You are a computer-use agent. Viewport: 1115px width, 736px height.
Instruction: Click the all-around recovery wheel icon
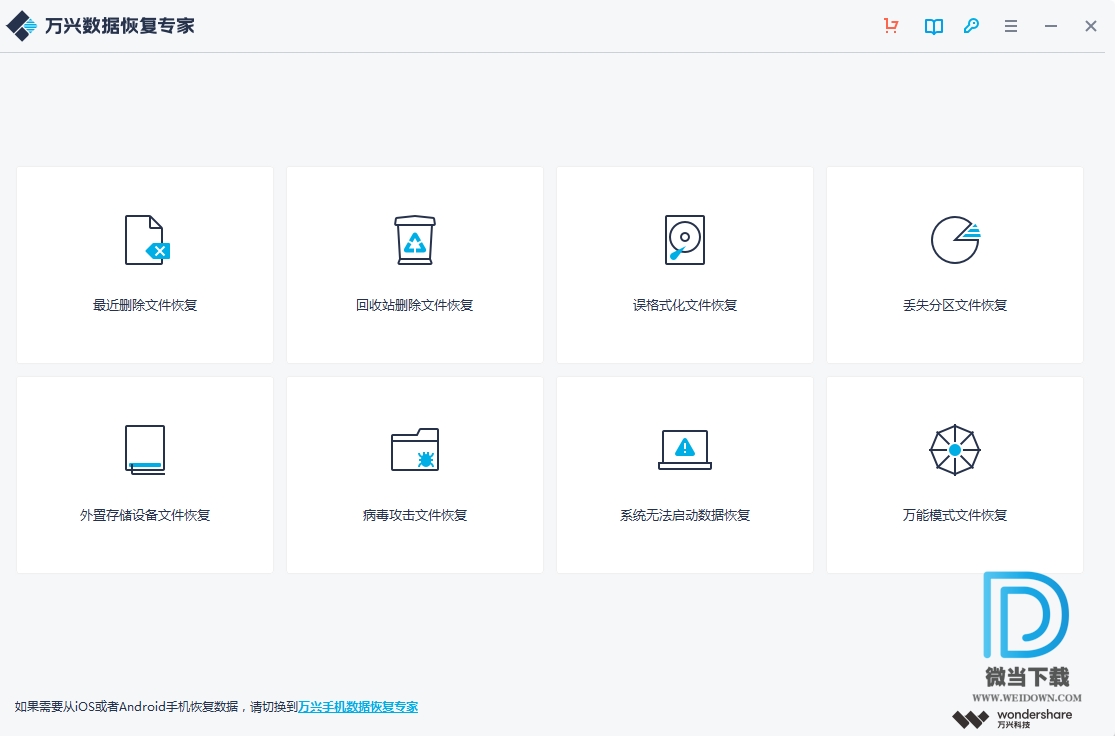pyautogui.click(x=955, y=449)
